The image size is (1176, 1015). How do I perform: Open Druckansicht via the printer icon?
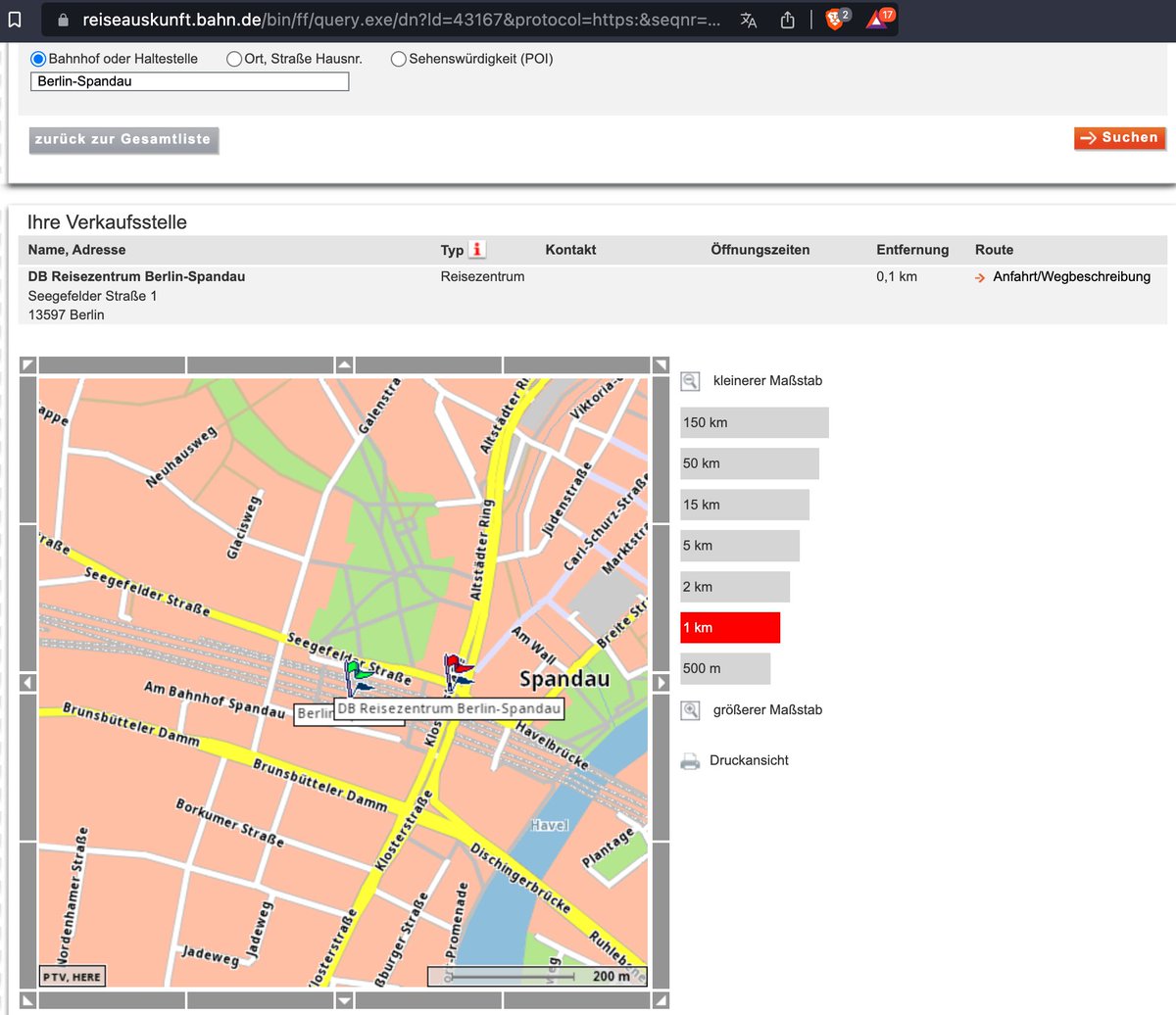(690, 759)
